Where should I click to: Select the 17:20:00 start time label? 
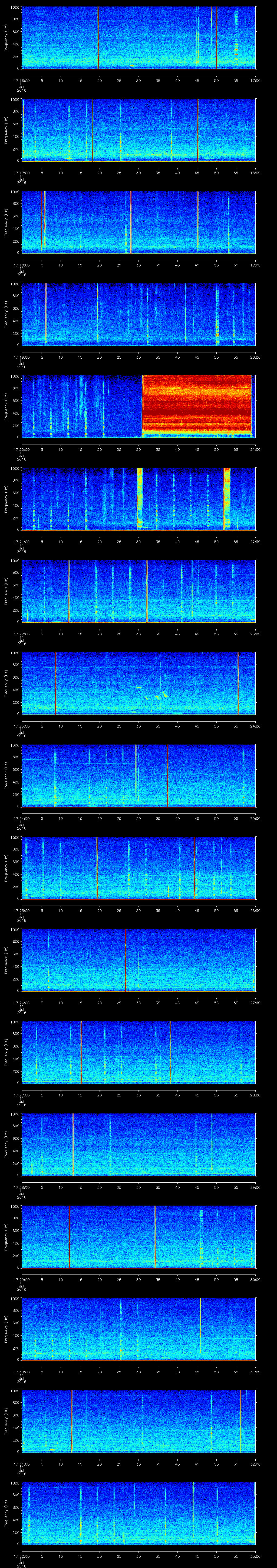(22, 449)
